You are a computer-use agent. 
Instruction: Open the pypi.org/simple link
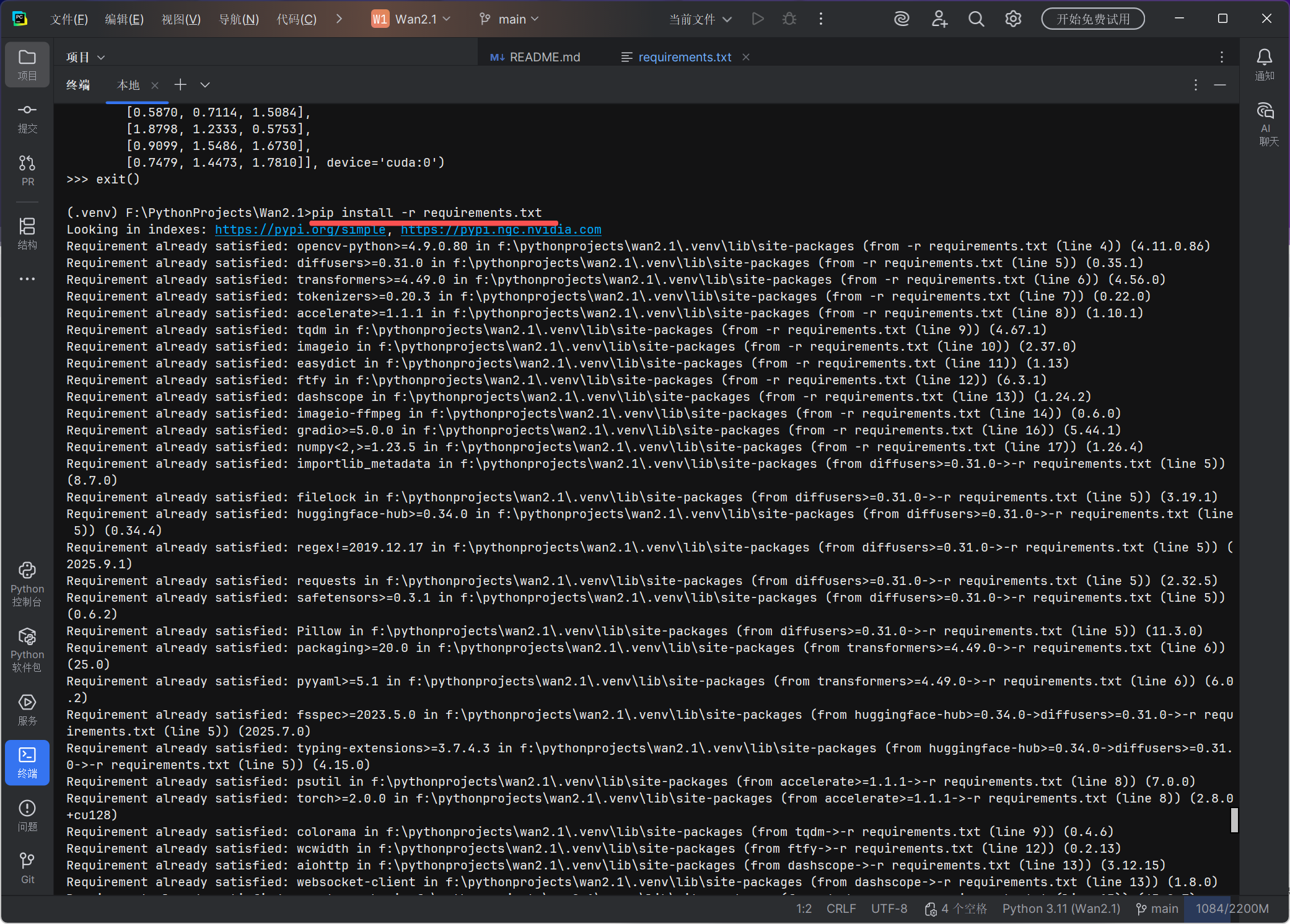pos(300,229)
